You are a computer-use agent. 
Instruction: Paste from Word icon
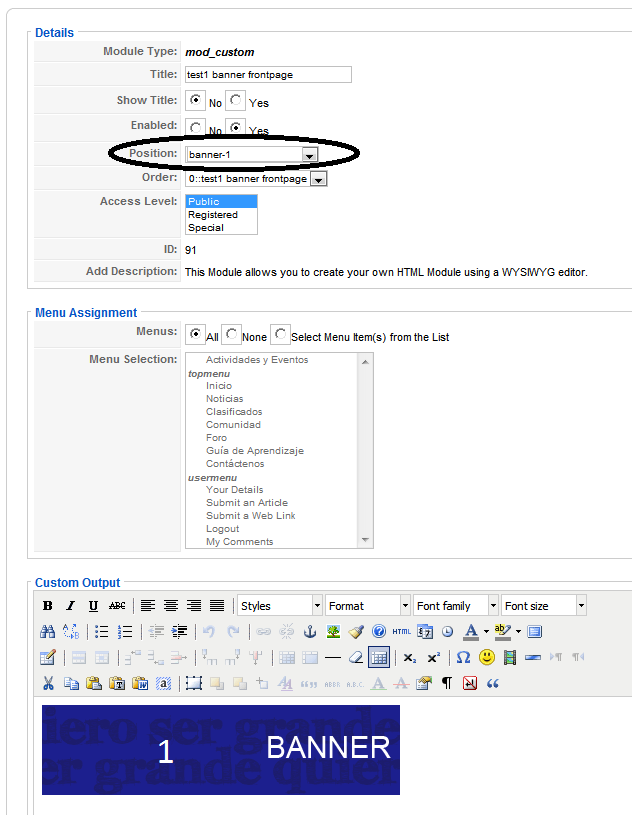click(x=140, y=683)
